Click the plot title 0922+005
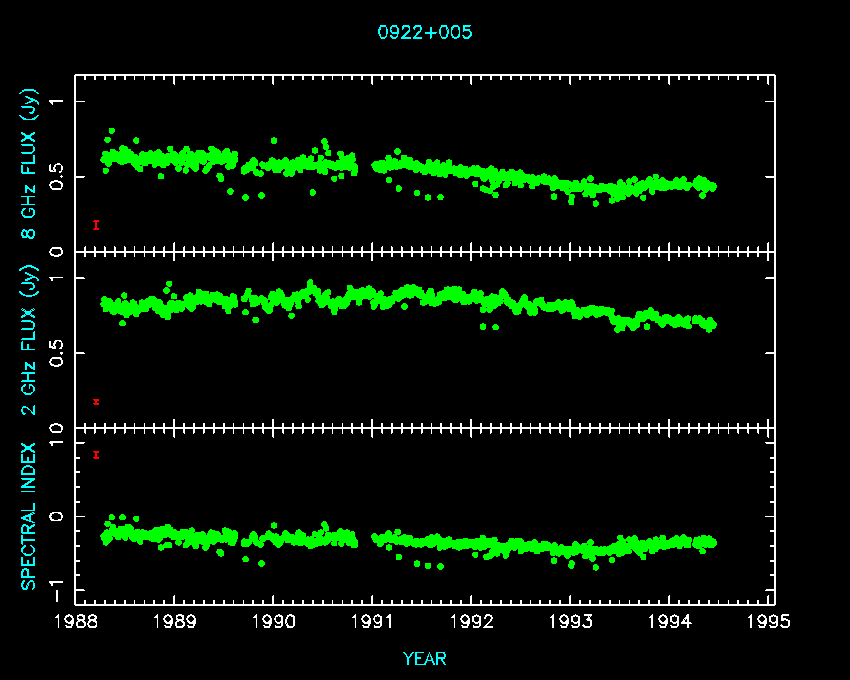The height and width of the screenshot is (680, 850). [x=424, y=33]
